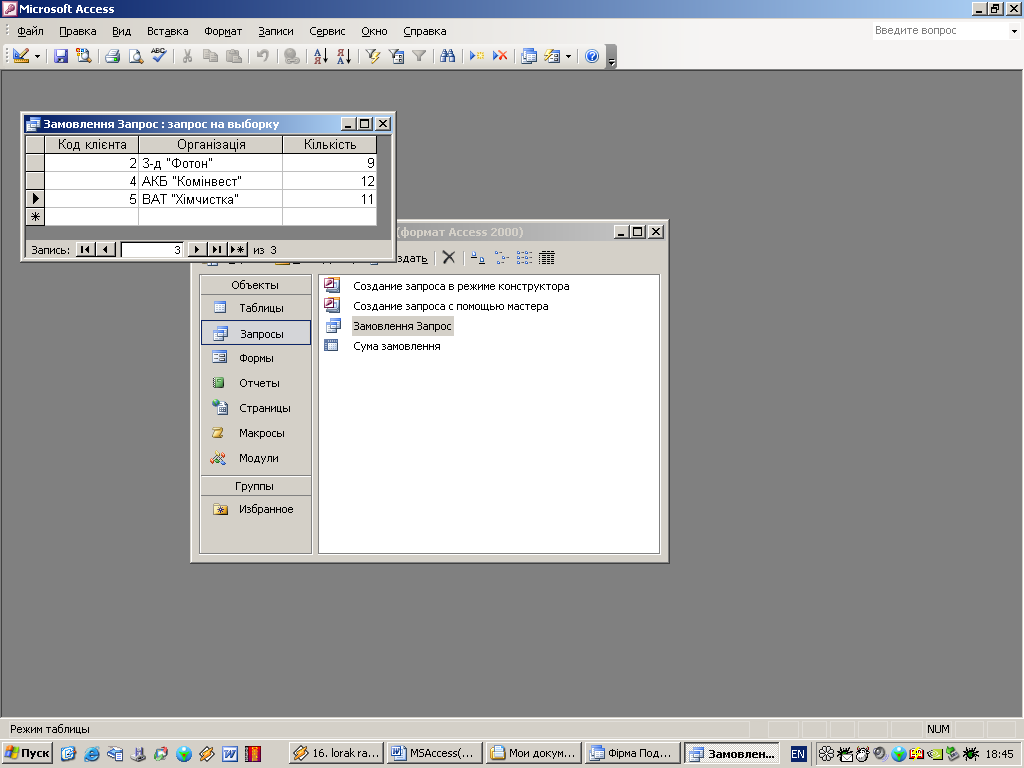Screen dimensions: 1024x768
Task: Select the cell З-д "Фотон"
Action: pos(211,163)
